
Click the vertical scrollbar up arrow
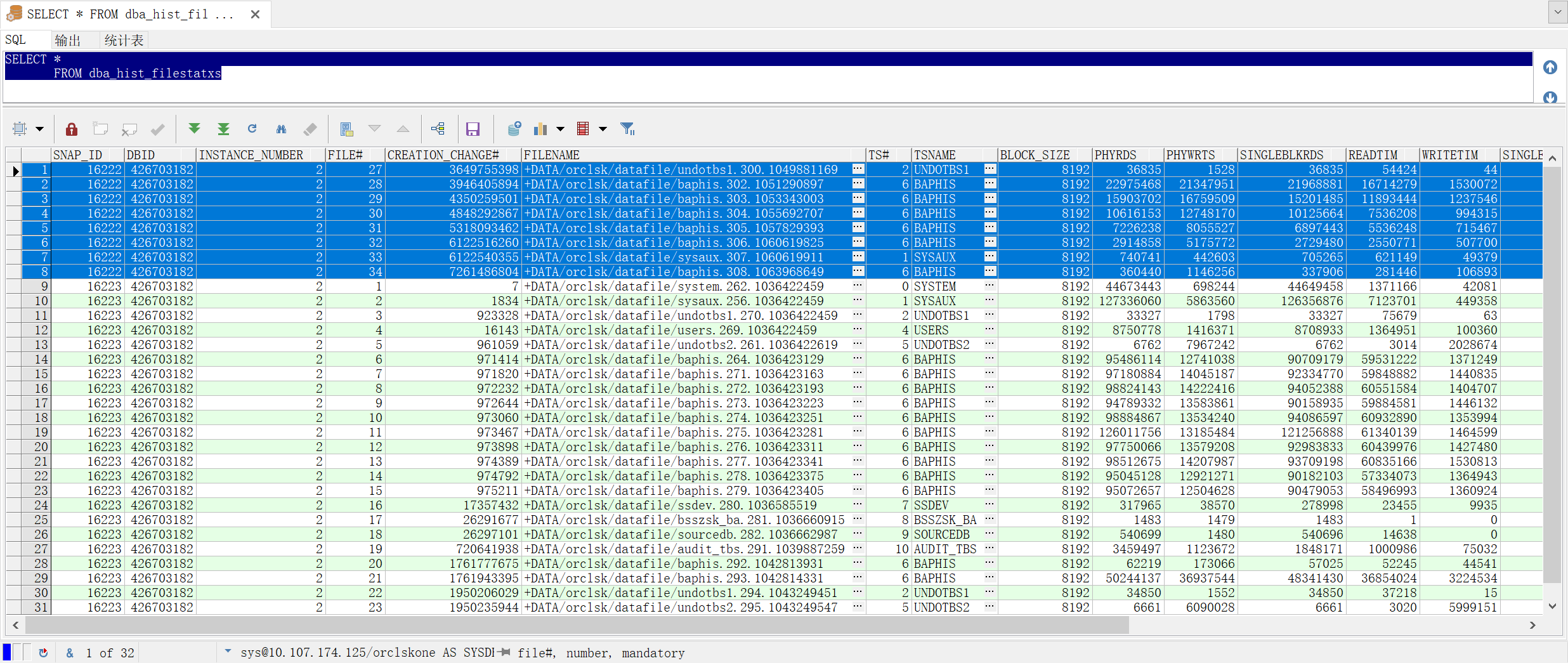coord(1552,158)
